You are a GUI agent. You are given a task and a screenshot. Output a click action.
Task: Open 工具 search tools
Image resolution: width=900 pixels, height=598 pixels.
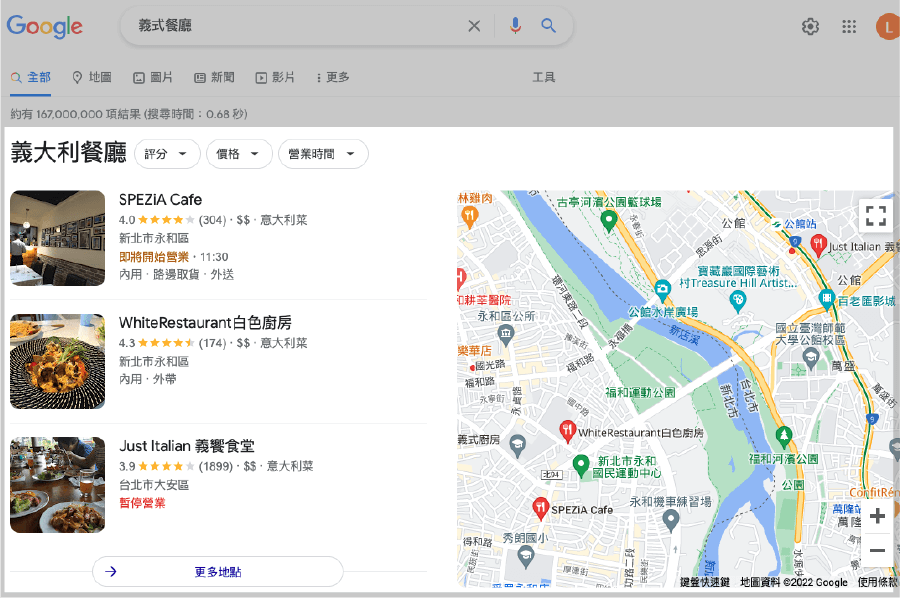[x=544, y=77]
